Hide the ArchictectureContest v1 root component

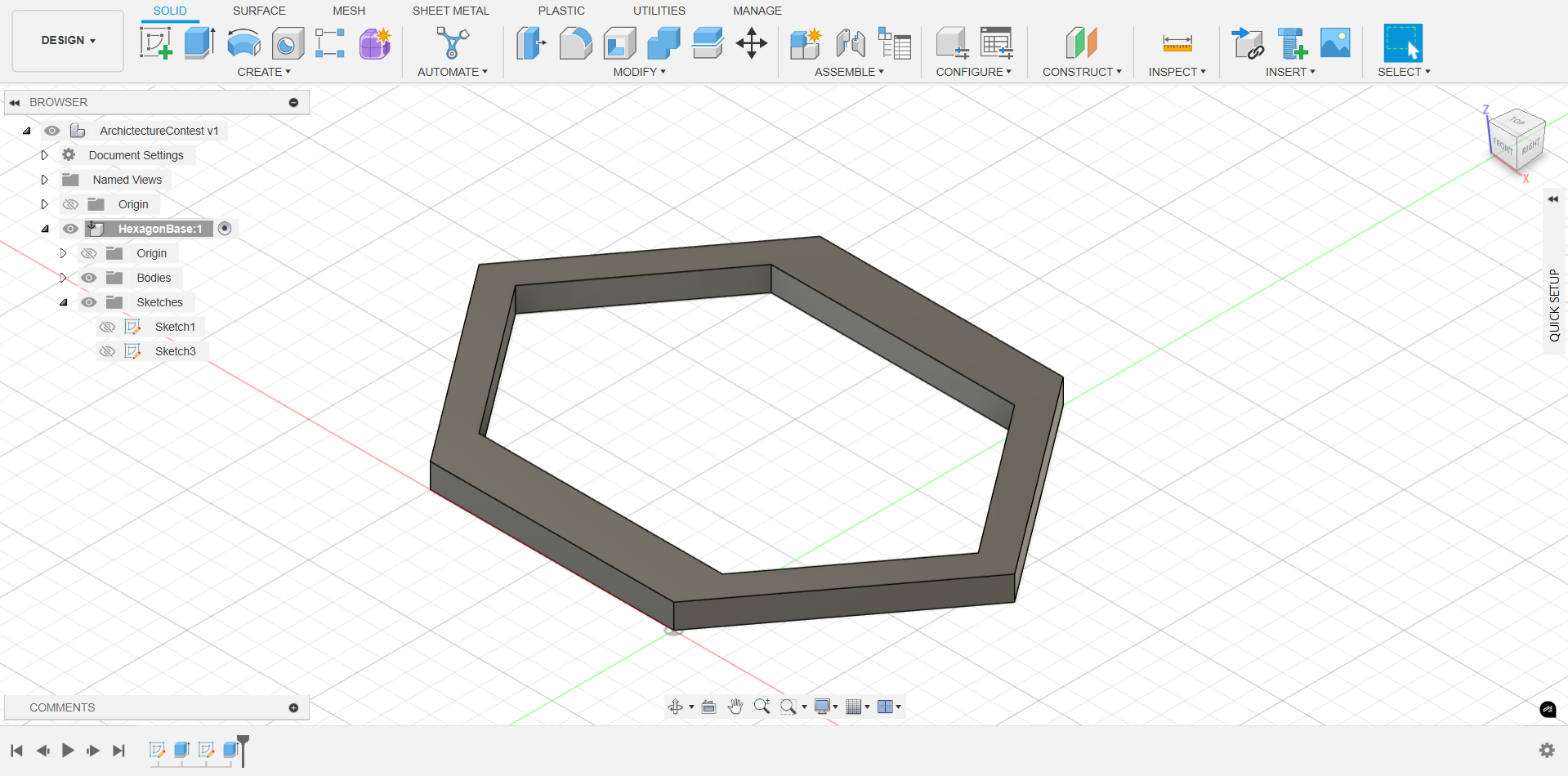tap(52, 131)
